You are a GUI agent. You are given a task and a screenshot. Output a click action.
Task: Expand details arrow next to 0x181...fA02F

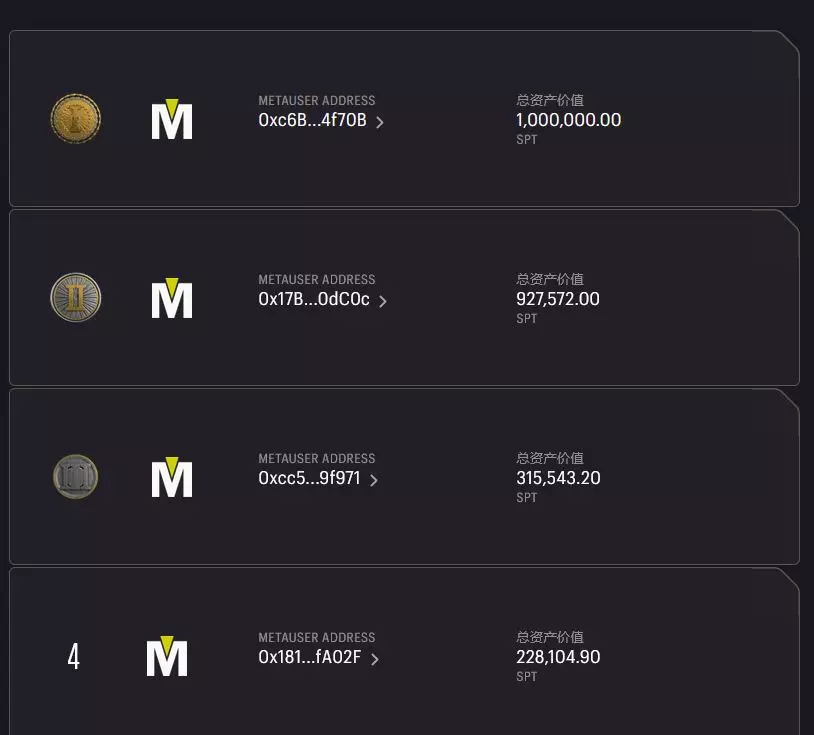click(x=375, y=659)
